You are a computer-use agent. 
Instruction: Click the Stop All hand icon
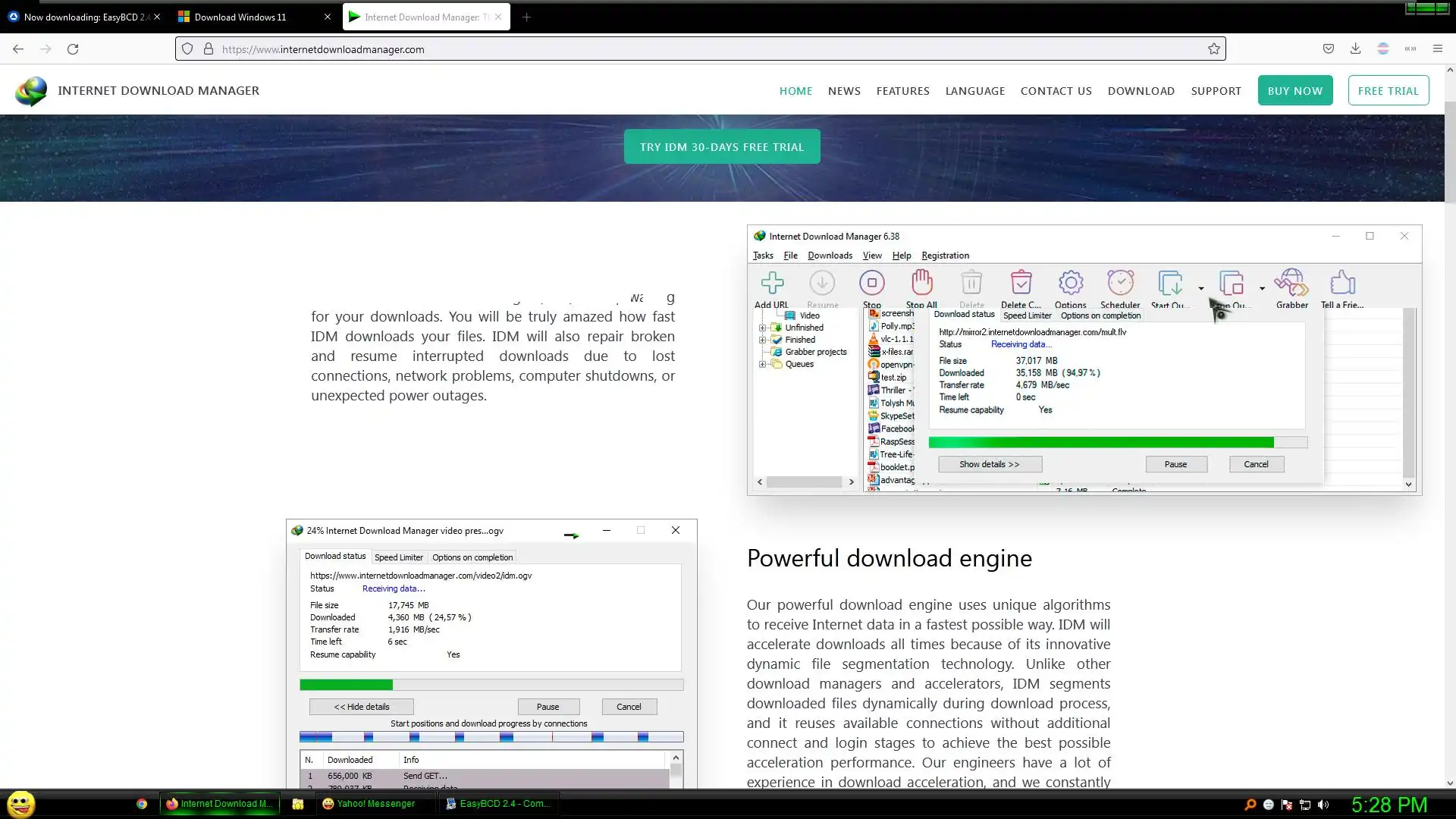[x=921, y=283]
